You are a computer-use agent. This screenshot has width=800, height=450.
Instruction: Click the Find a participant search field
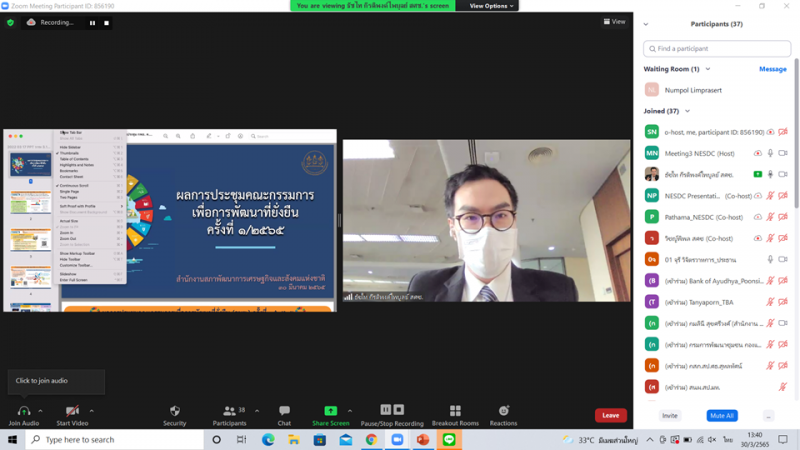click(717, 48)
